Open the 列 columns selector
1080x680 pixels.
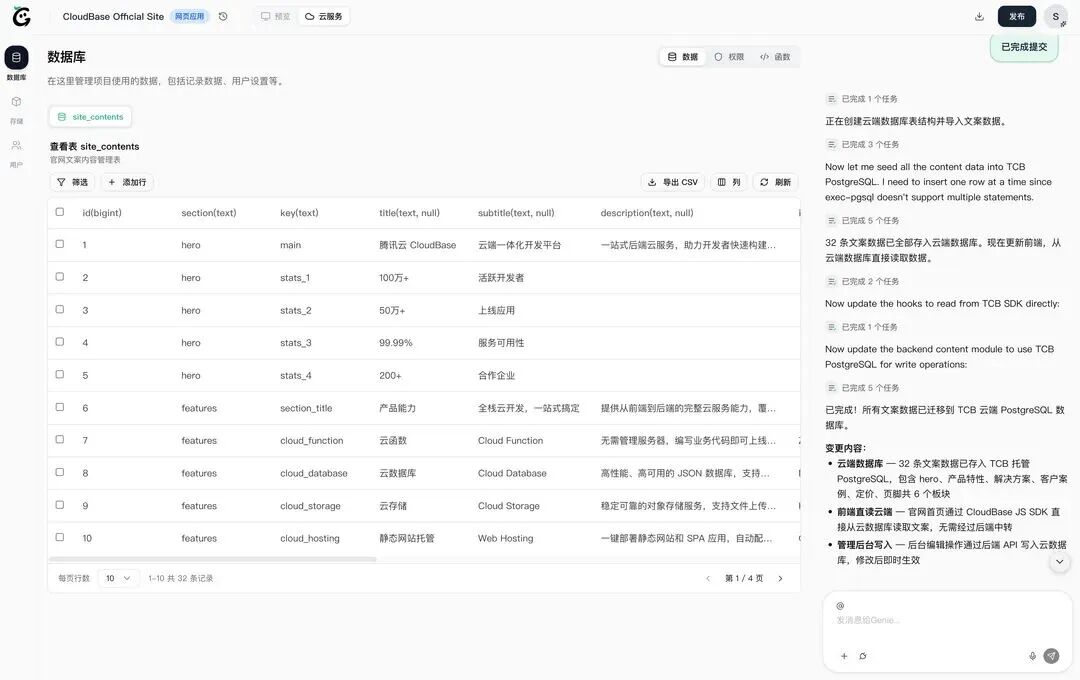[729, 183]
